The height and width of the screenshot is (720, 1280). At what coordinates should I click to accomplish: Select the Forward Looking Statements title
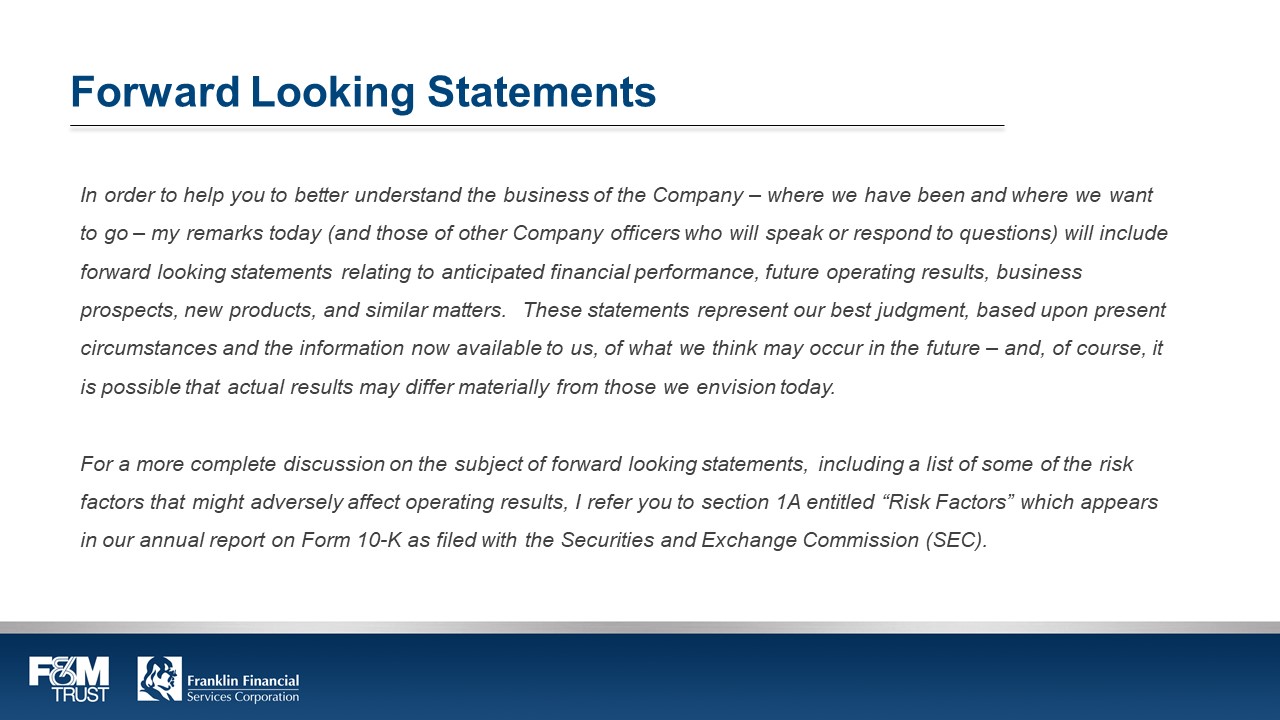[363, 92]
